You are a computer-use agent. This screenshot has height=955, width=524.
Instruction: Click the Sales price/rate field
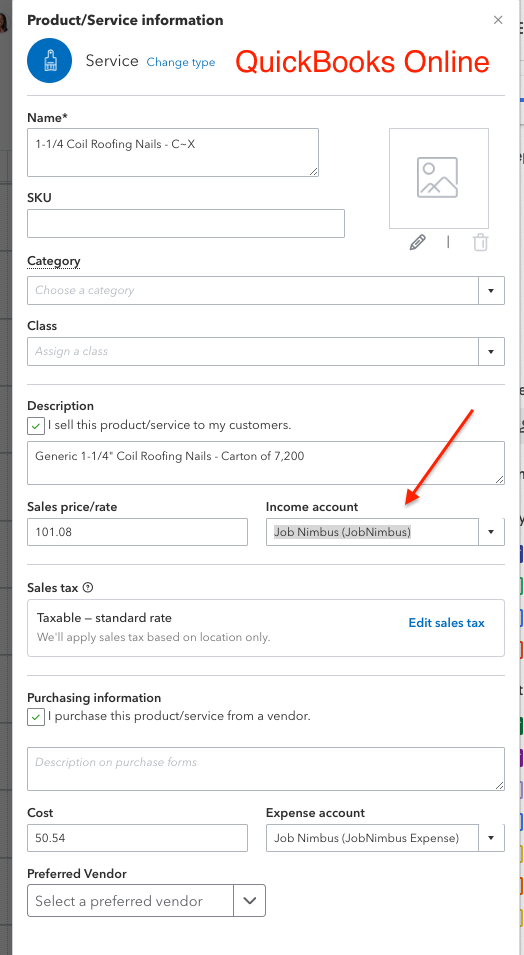[x=138, y=532]
